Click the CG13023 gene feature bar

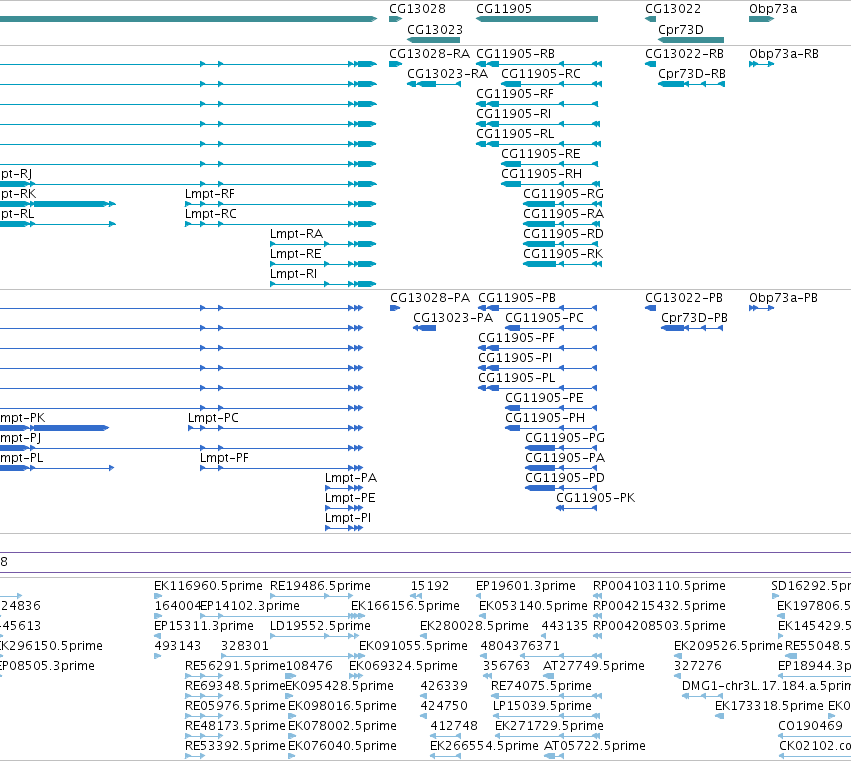(434, 40)
